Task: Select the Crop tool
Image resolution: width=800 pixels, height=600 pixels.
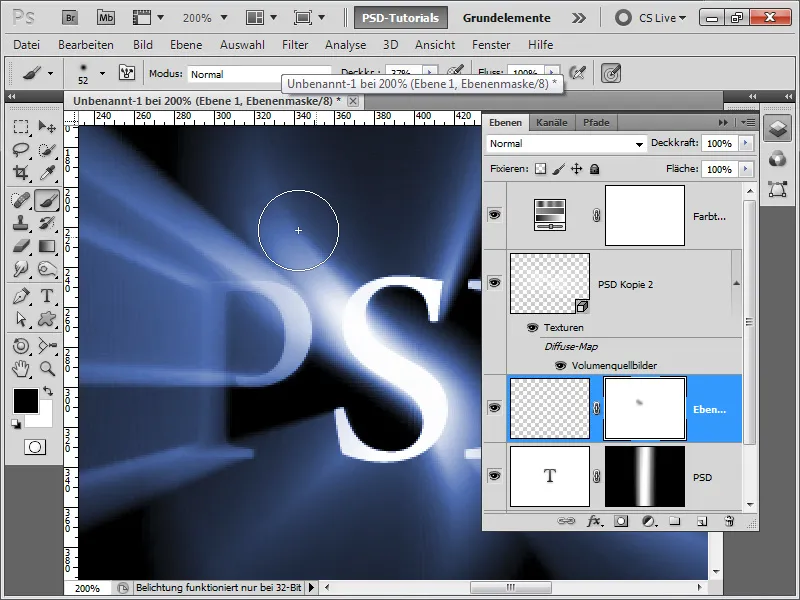Action: coord(20,173)
